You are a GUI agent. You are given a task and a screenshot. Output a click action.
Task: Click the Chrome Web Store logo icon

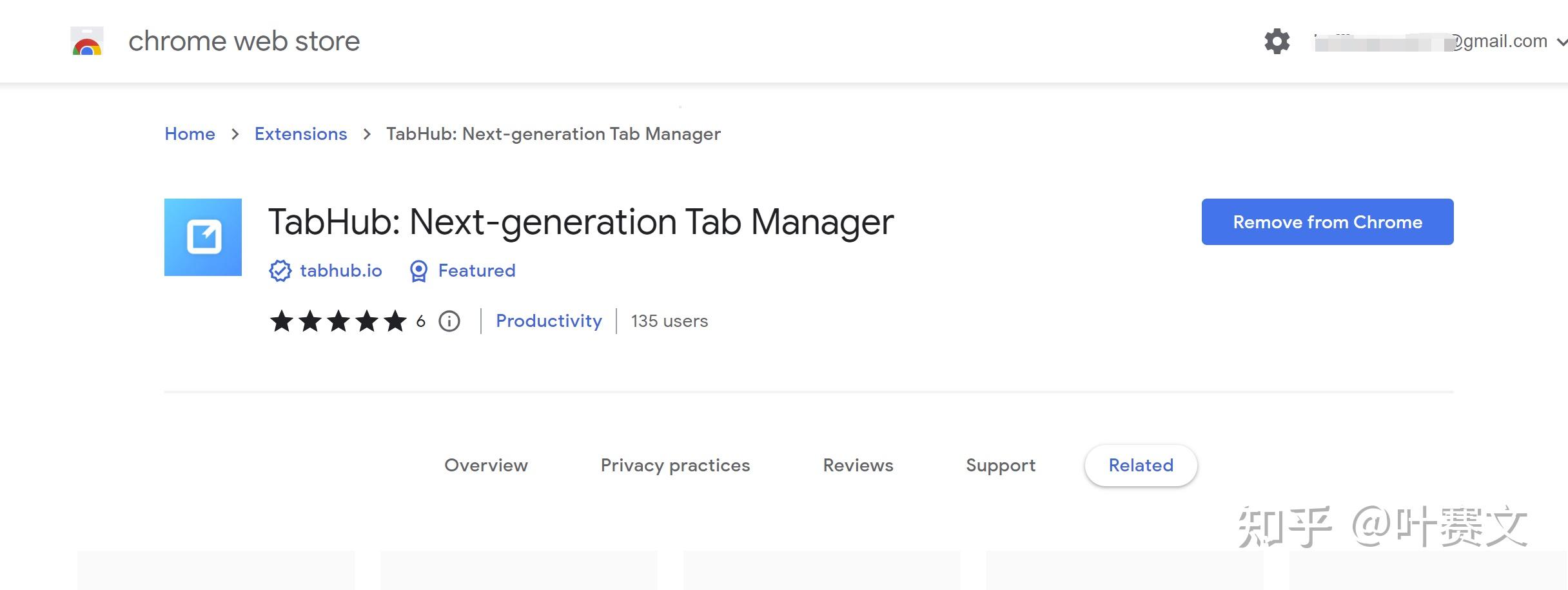pos(87,41)
